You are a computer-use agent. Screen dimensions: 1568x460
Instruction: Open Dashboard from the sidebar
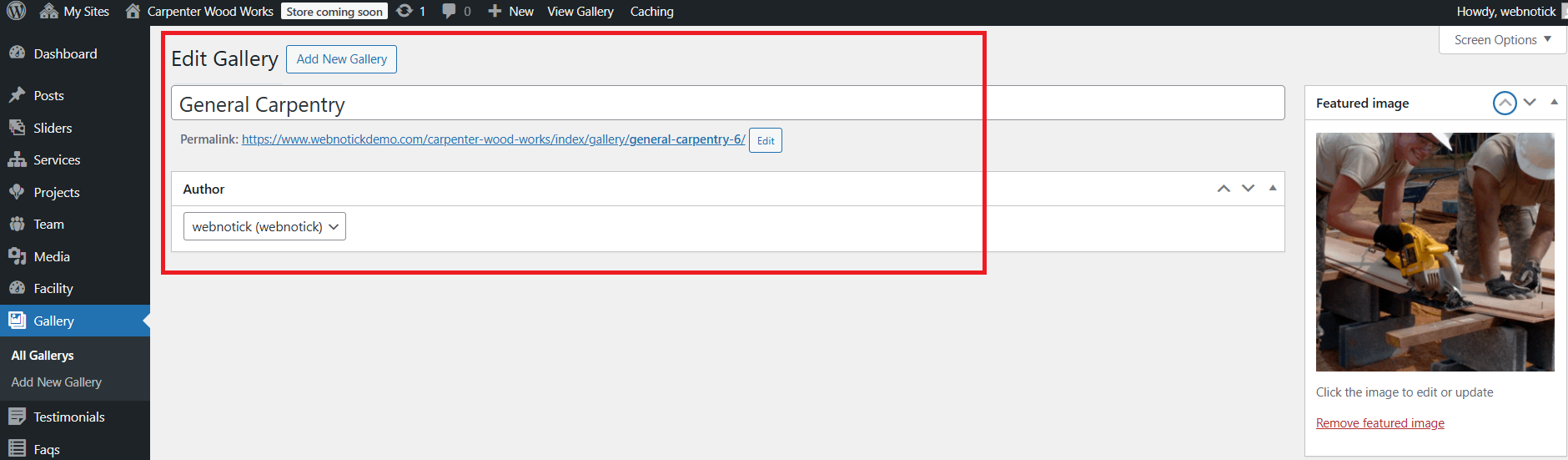[65, 53]
